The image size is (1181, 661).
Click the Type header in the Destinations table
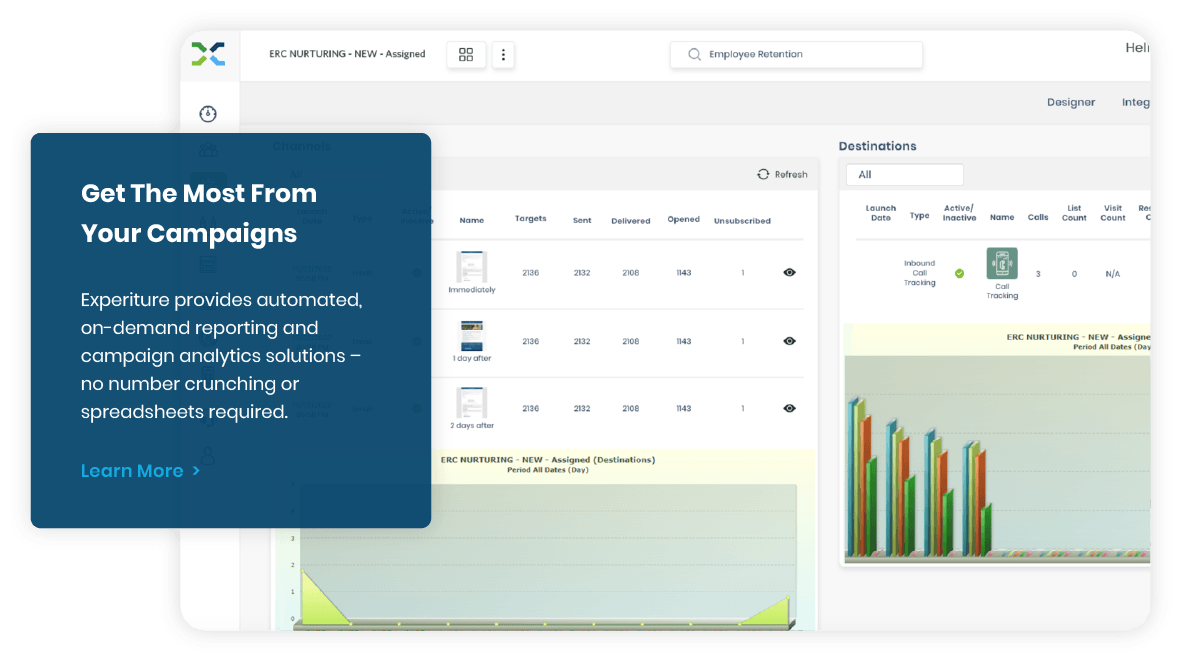click(x=920, y=216)
